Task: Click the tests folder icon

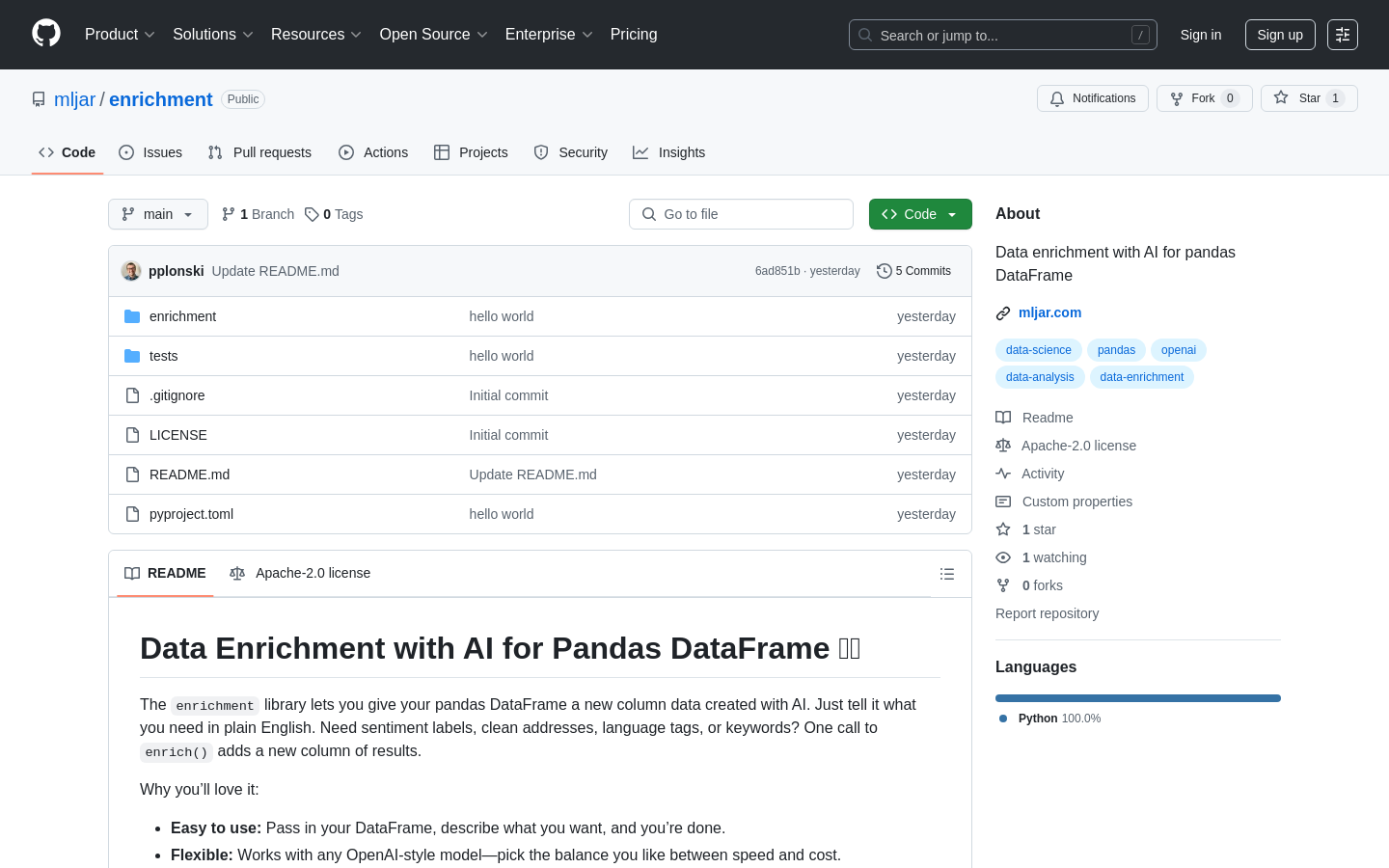Action: pos(132,356)
